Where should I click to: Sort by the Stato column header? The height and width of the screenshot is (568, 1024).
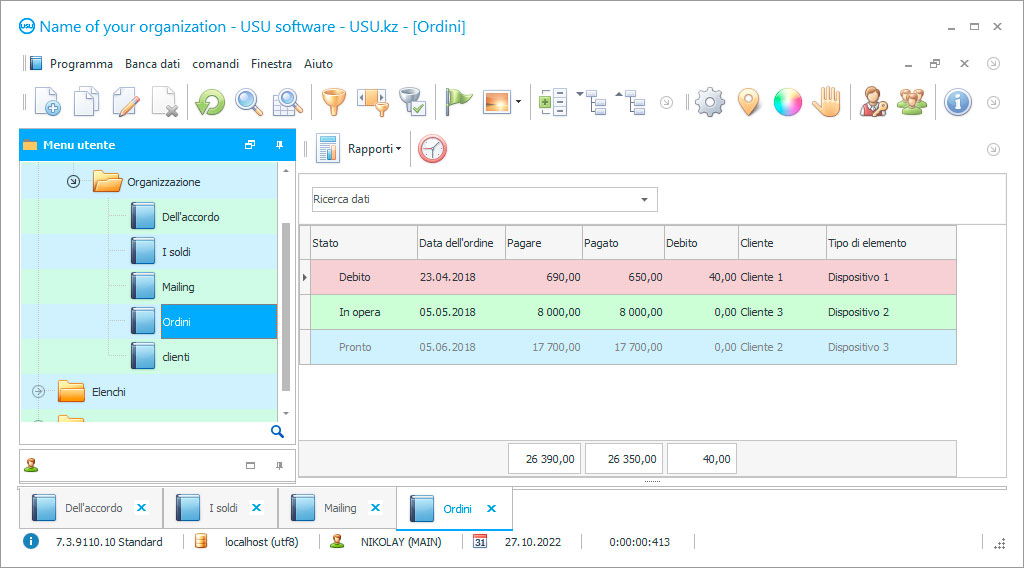[364, 243]
